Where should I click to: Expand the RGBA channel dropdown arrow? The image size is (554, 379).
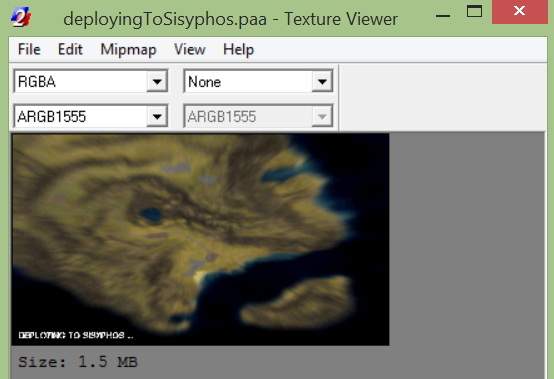click(157, 82)
